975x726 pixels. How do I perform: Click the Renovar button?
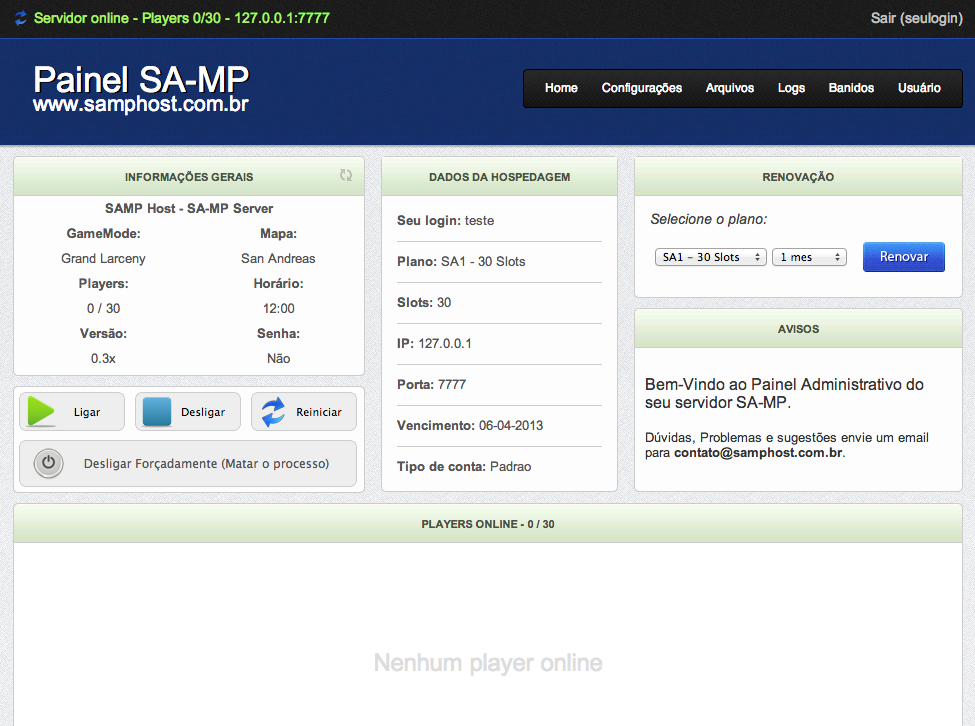tap(903, 257)
